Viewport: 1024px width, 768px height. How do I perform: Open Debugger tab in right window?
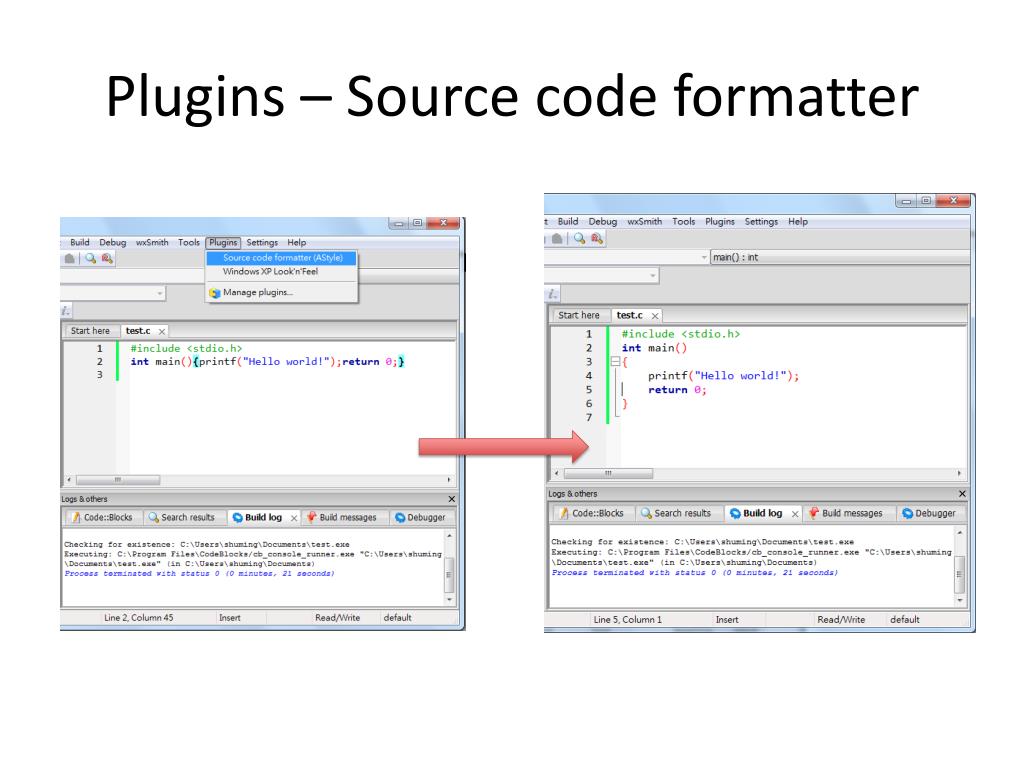click(929, 513)
